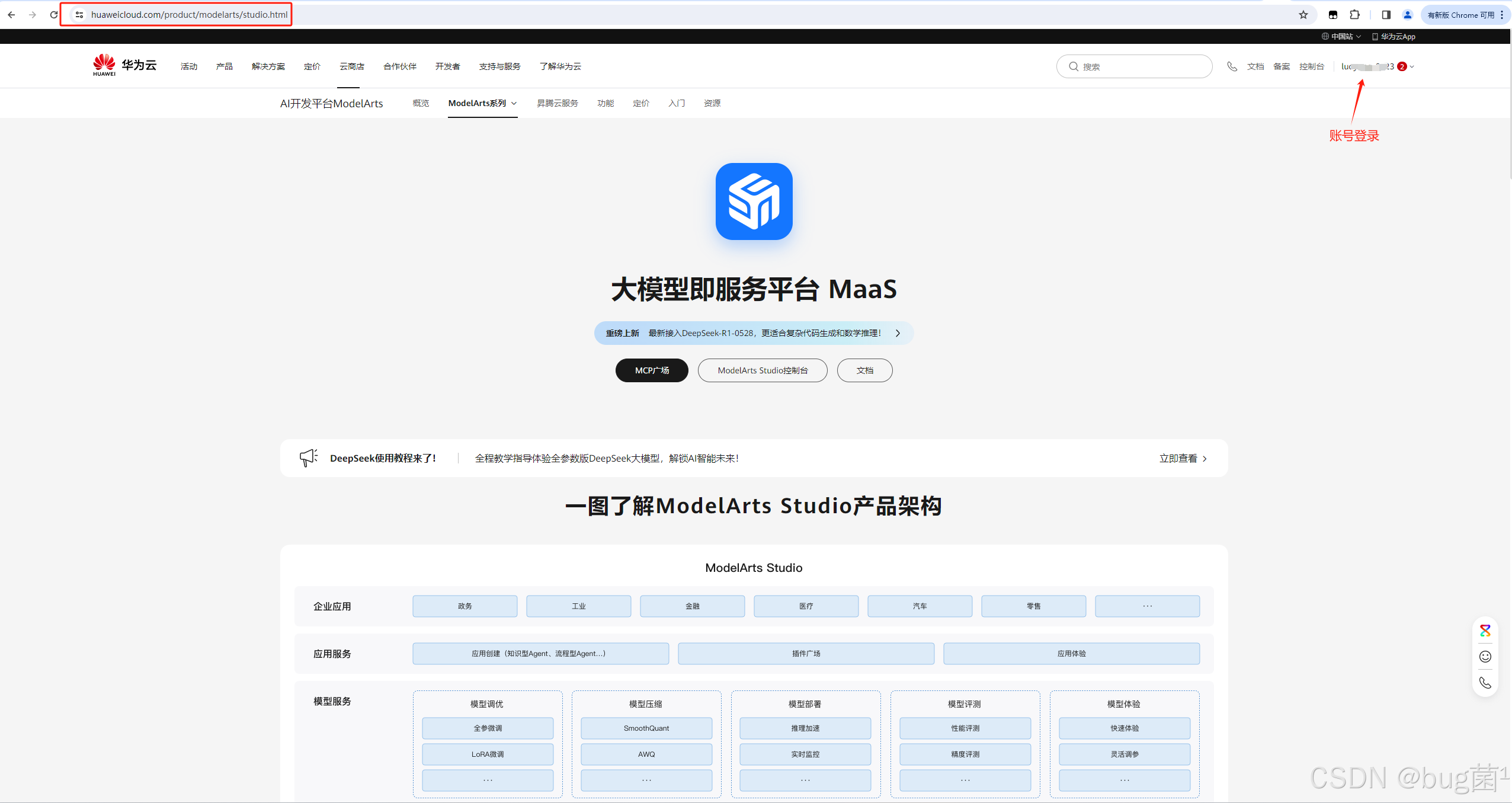
Task: Click the phone icon in header
Action: pyautogui.click(x=1232, y=66)
